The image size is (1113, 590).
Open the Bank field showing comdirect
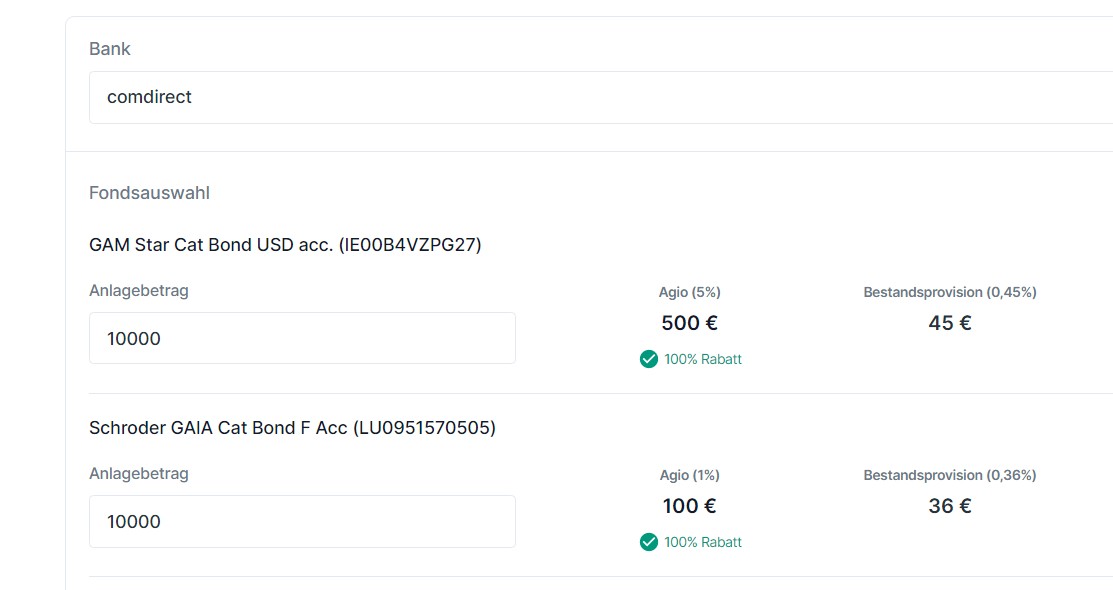point(600,97)
